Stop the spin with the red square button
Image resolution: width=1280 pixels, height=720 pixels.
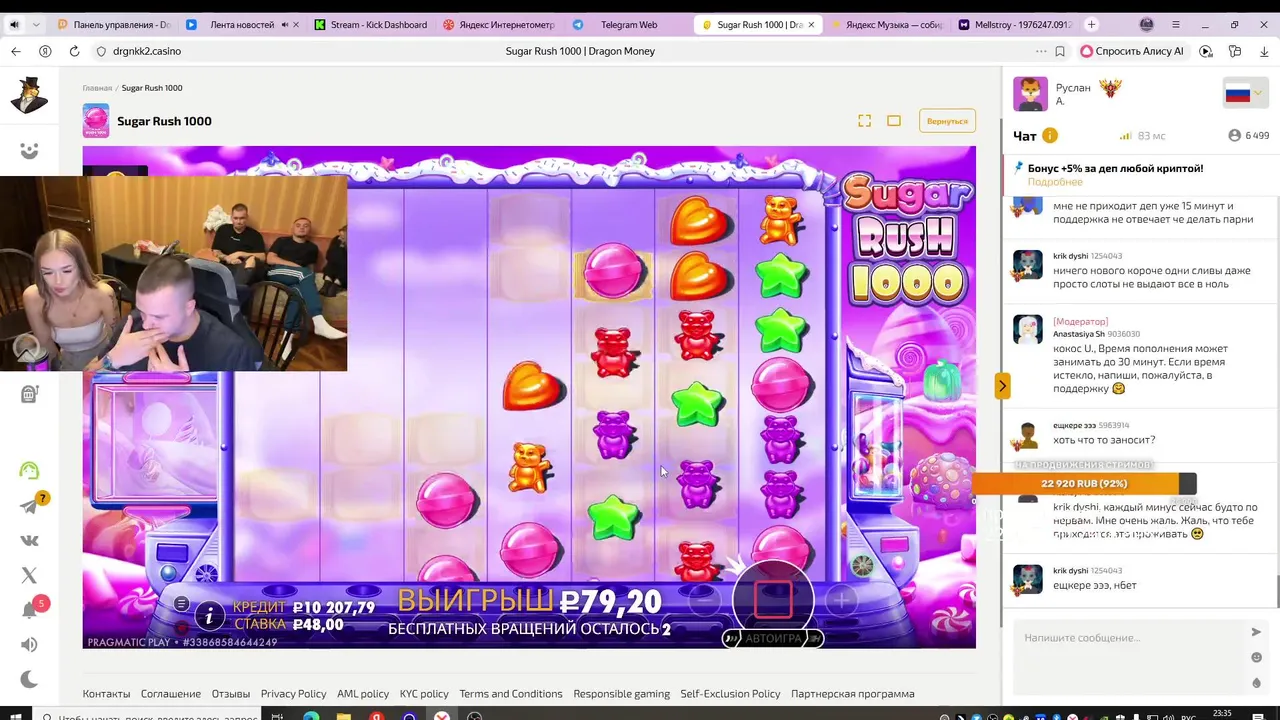tap(773, 600)
